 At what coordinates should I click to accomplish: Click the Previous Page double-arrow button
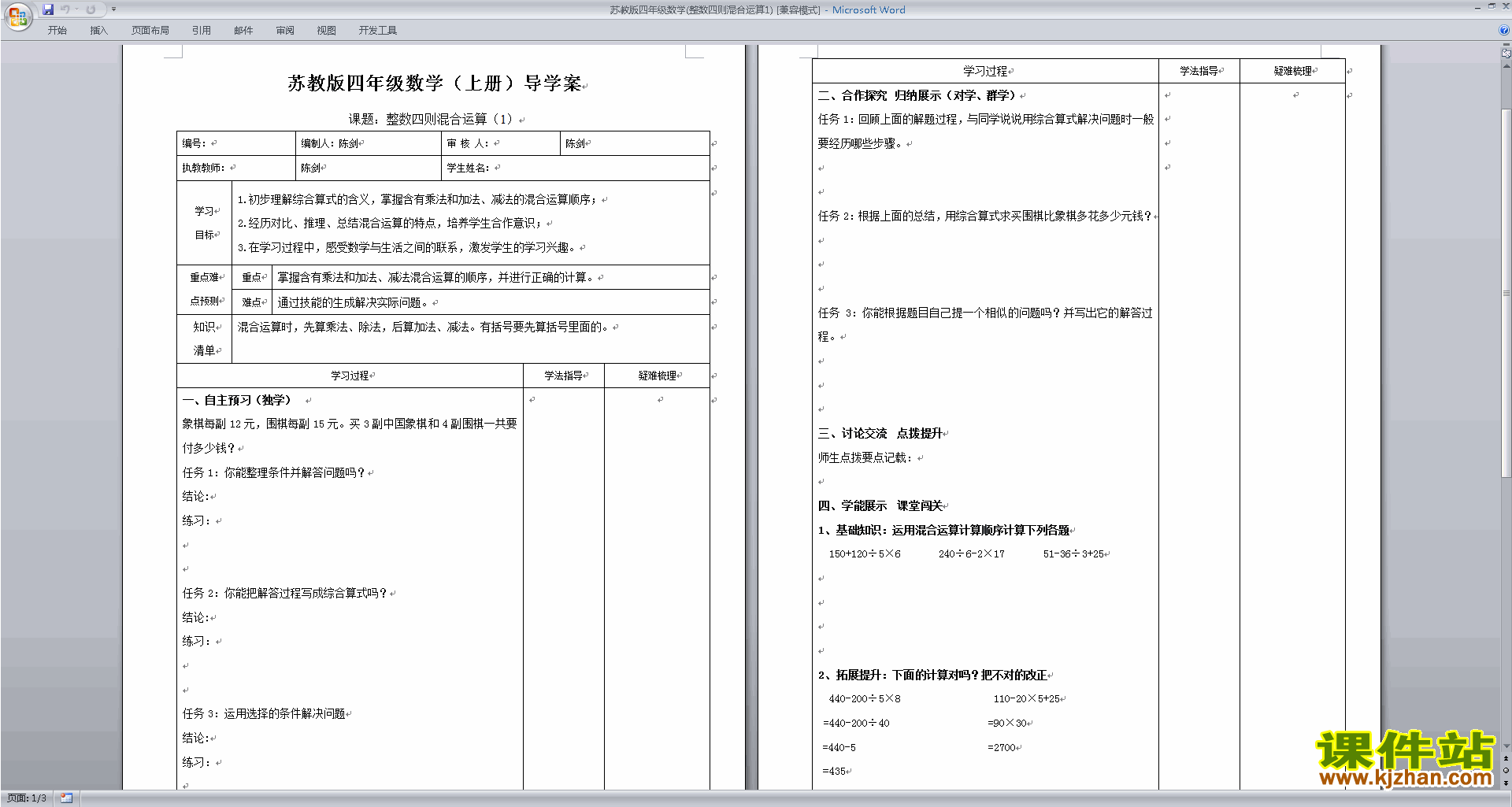click(1506, 758)
